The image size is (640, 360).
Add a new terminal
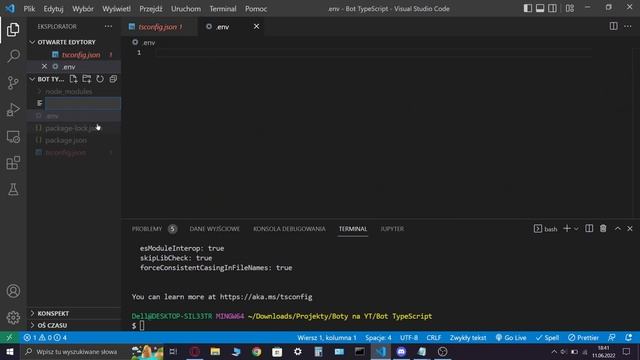click(x=567, y=229)
